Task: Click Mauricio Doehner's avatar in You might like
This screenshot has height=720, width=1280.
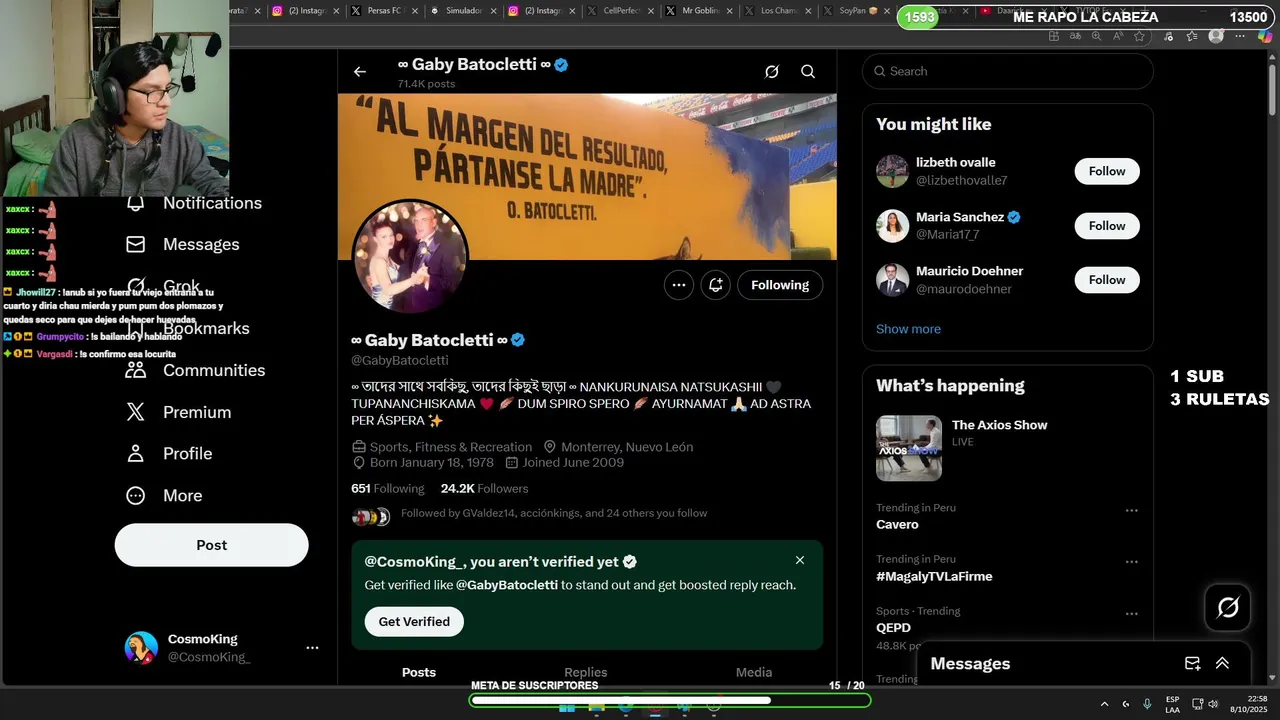Action: (x=893, y=280)
